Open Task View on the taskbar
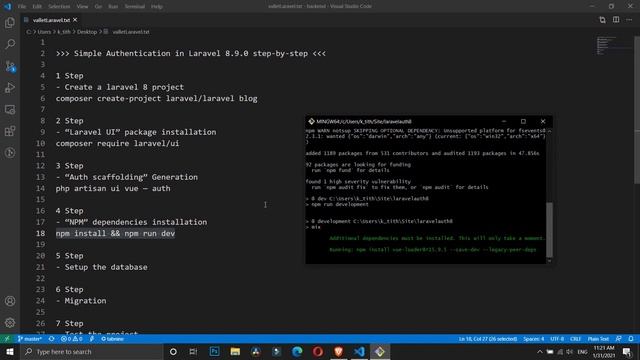The image size is (640, 360). pyautogui.click(x=193, y=351)
